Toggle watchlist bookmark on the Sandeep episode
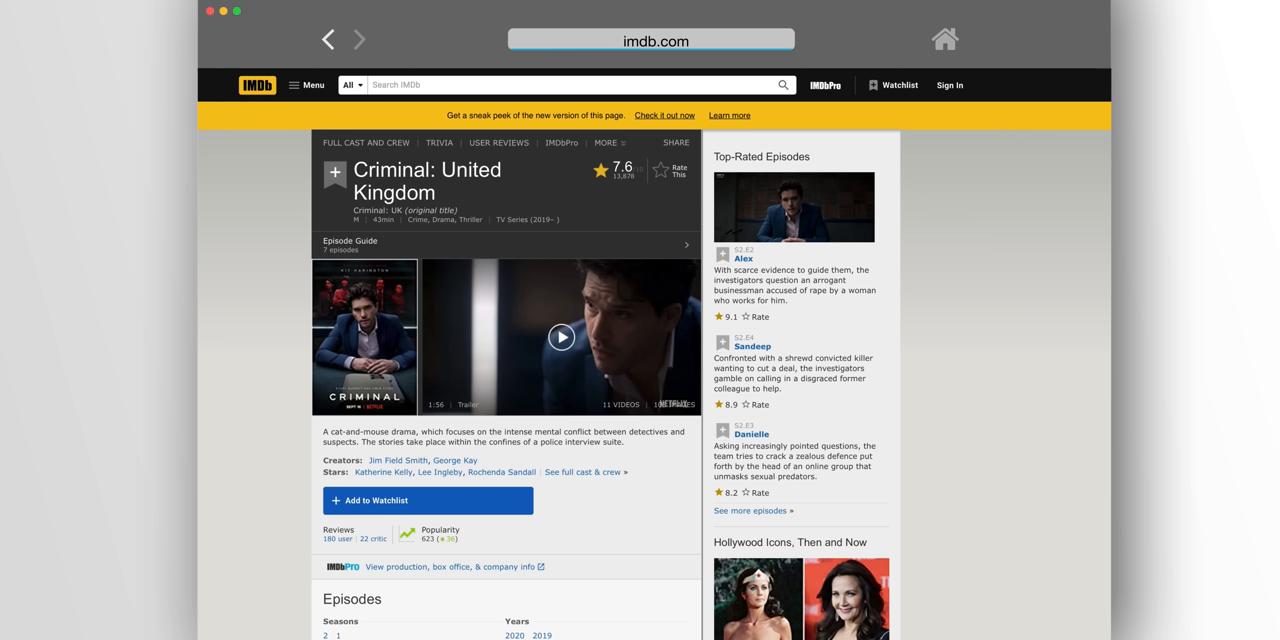This screenshot has width=1280, height=640. pos(722,340)
